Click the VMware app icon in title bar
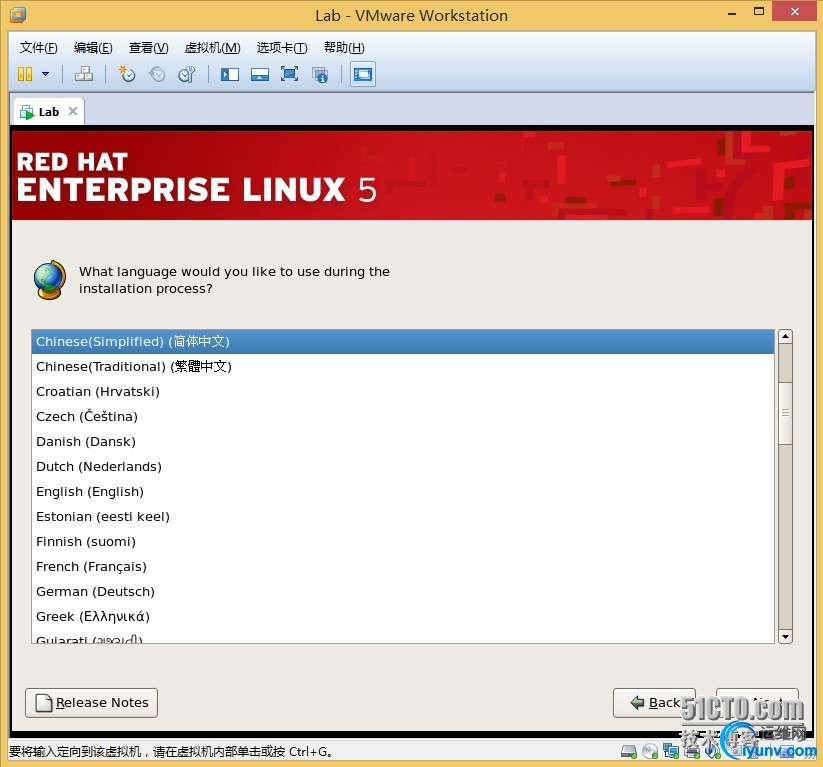This screenshot has height=767, width=823. [x=18, y=15]
